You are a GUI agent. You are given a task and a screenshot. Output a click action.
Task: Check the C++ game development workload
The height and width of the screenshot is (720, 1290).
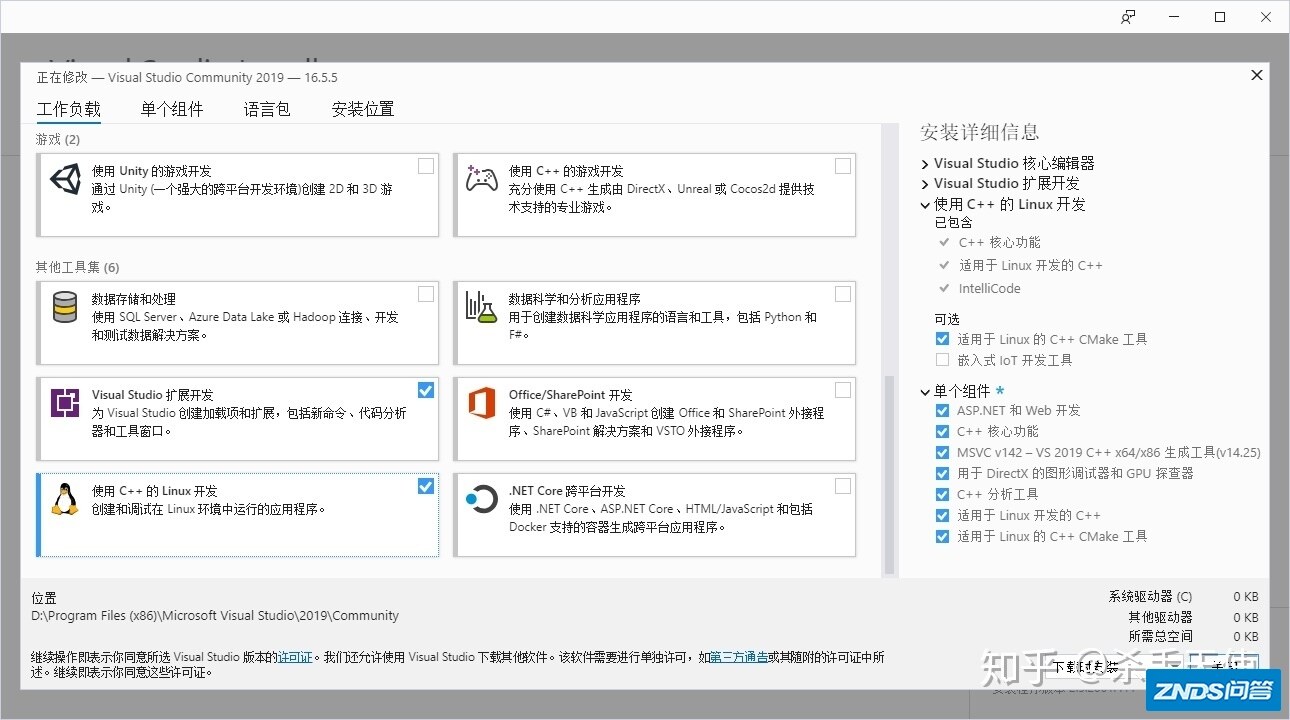[x=843, y=166]
